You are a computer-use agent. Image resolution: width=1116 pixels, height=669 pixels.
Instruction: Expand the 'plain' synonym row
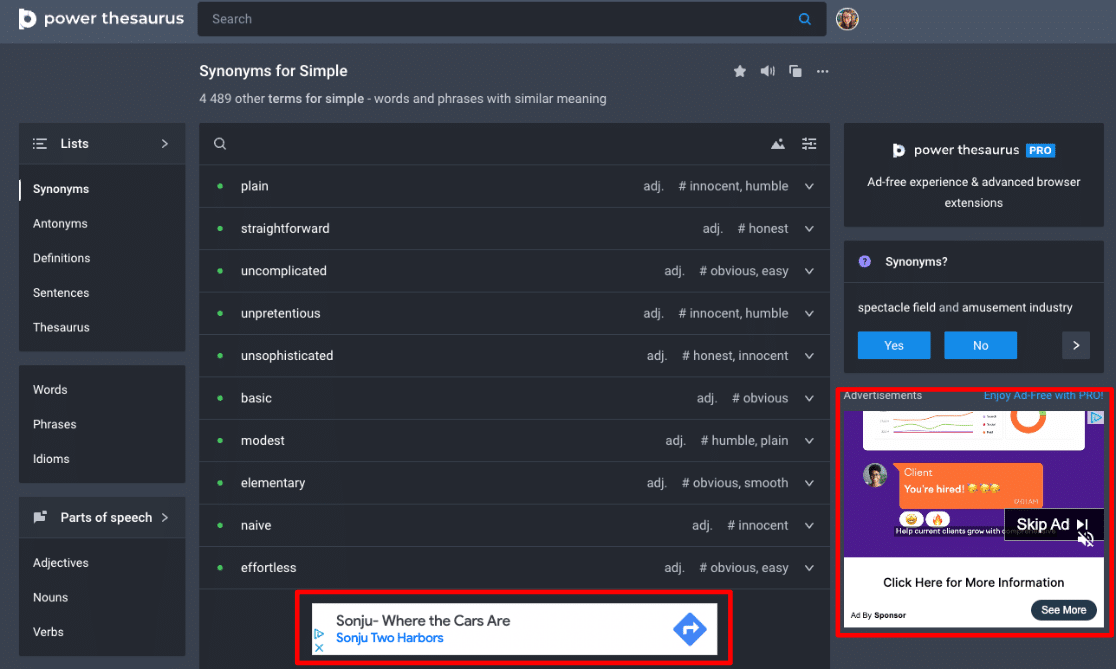click(x=809, y=186)
